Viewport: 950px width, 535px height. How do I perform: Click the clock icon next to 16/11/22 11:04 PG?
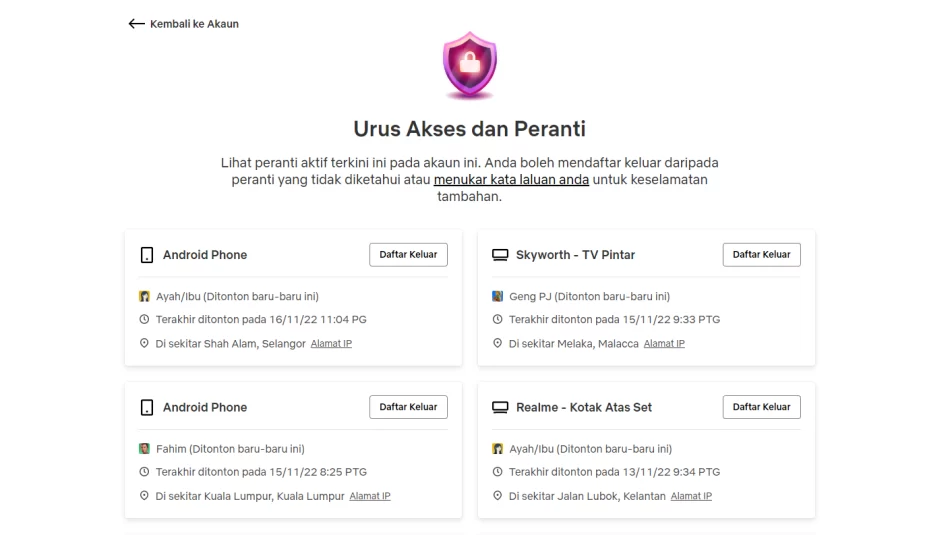point(144,319)
